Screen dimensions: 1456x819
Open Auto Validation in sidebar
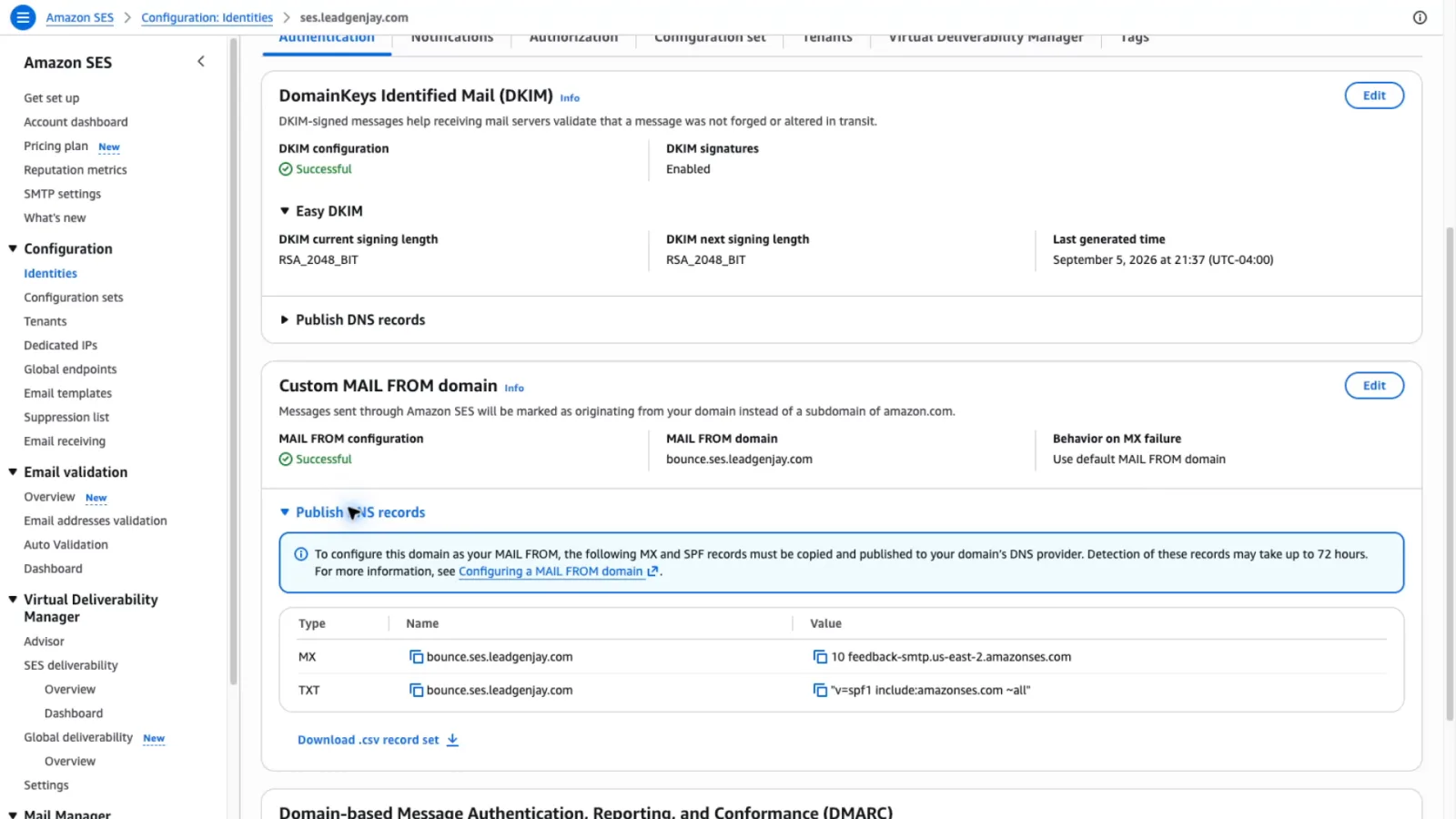point(66,545)
